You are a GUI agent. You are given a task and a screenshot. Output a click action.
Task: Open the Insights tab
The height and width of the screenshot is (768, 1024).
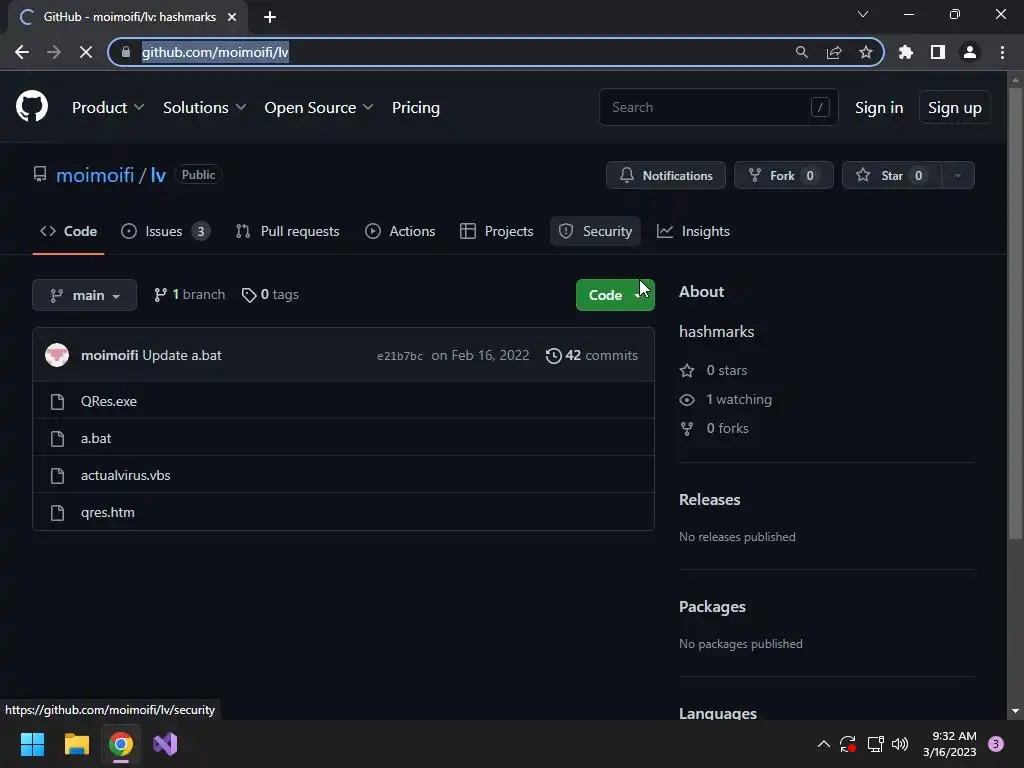(x=693, y=231)
